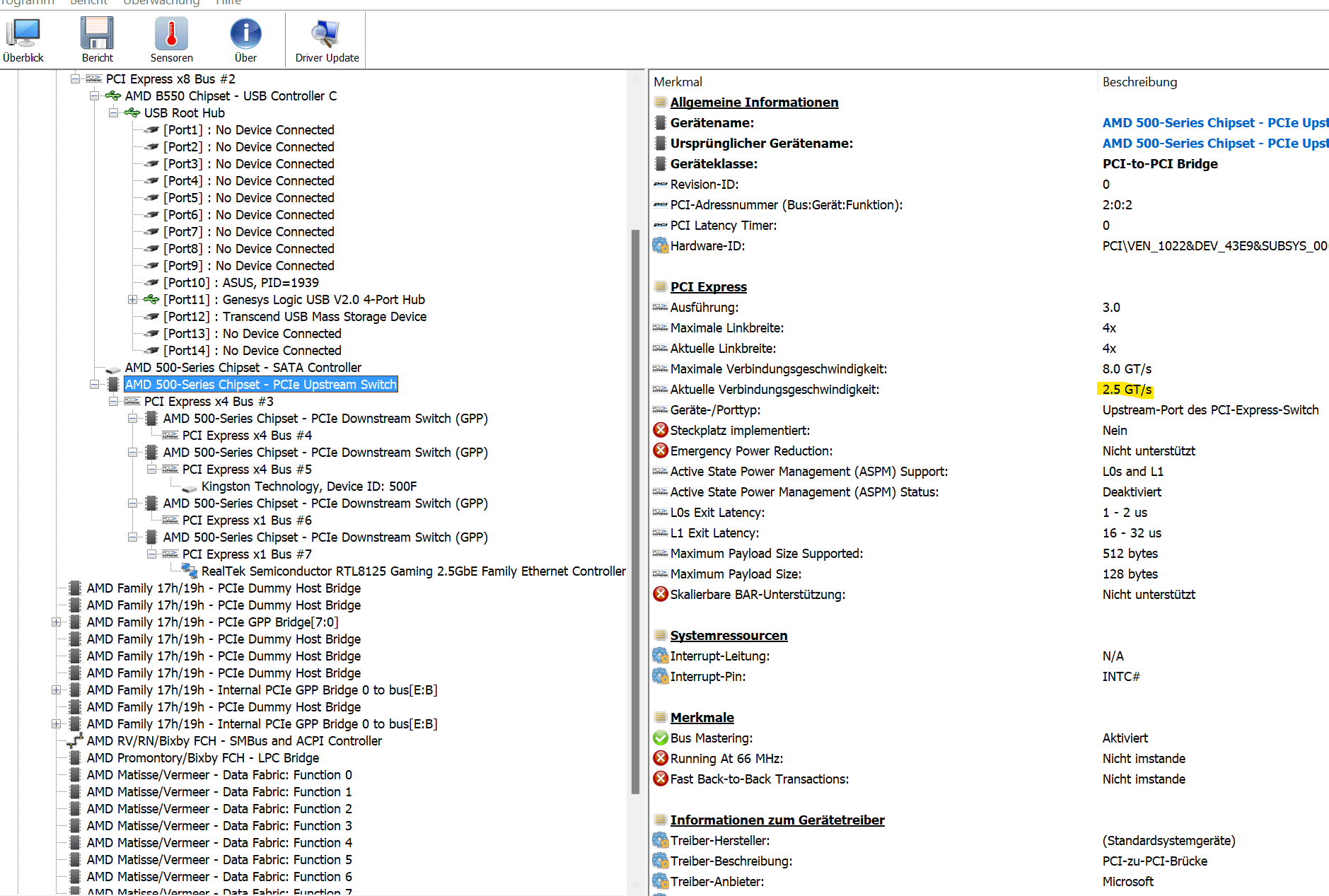Click ASPM Status Deaktiviert value
This screenshot has height=896, width=1329.
1132,491
